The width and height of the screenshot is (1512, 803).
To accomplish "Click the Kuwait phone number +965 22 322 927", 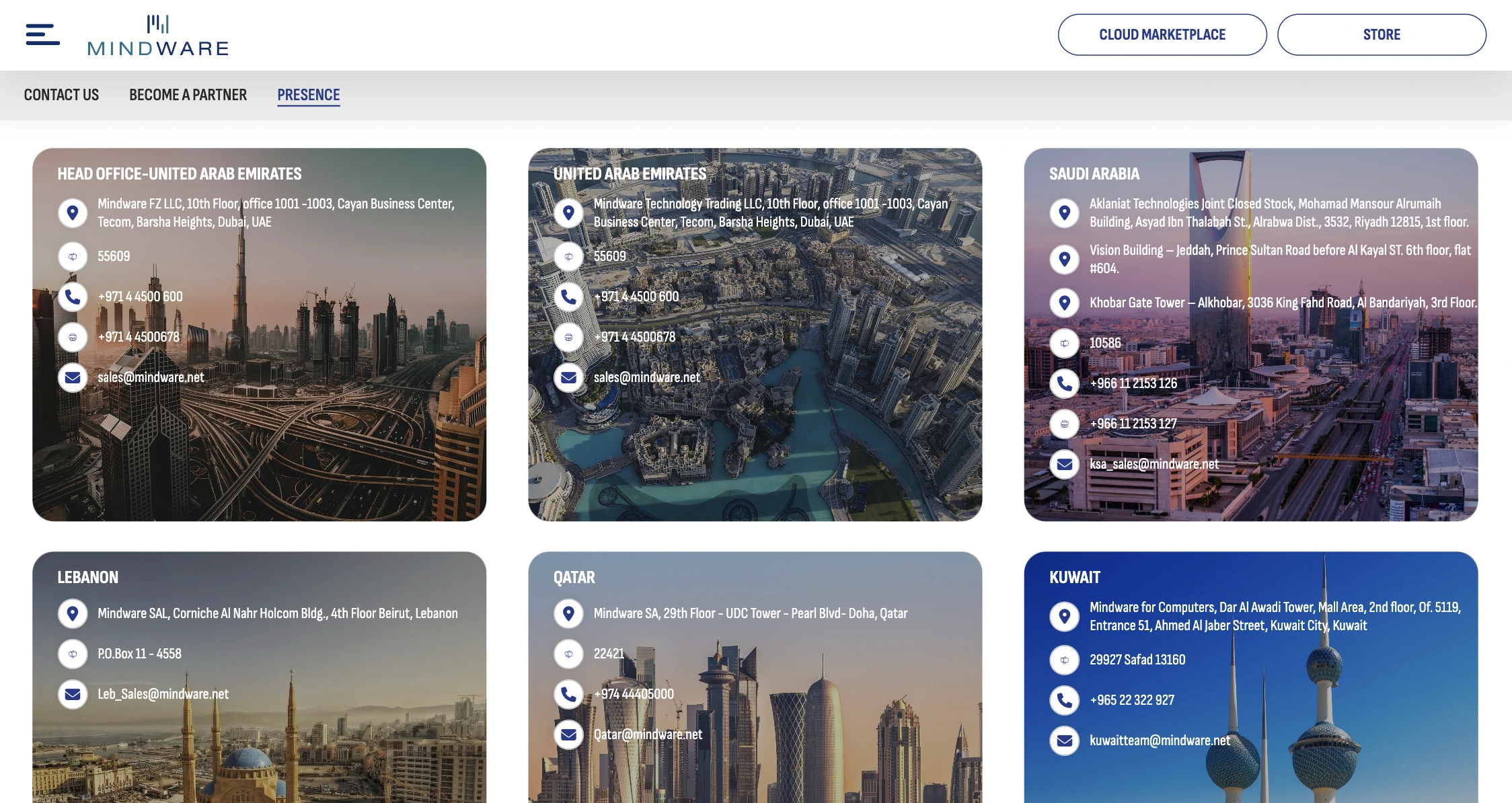I will coord(1132,700).
